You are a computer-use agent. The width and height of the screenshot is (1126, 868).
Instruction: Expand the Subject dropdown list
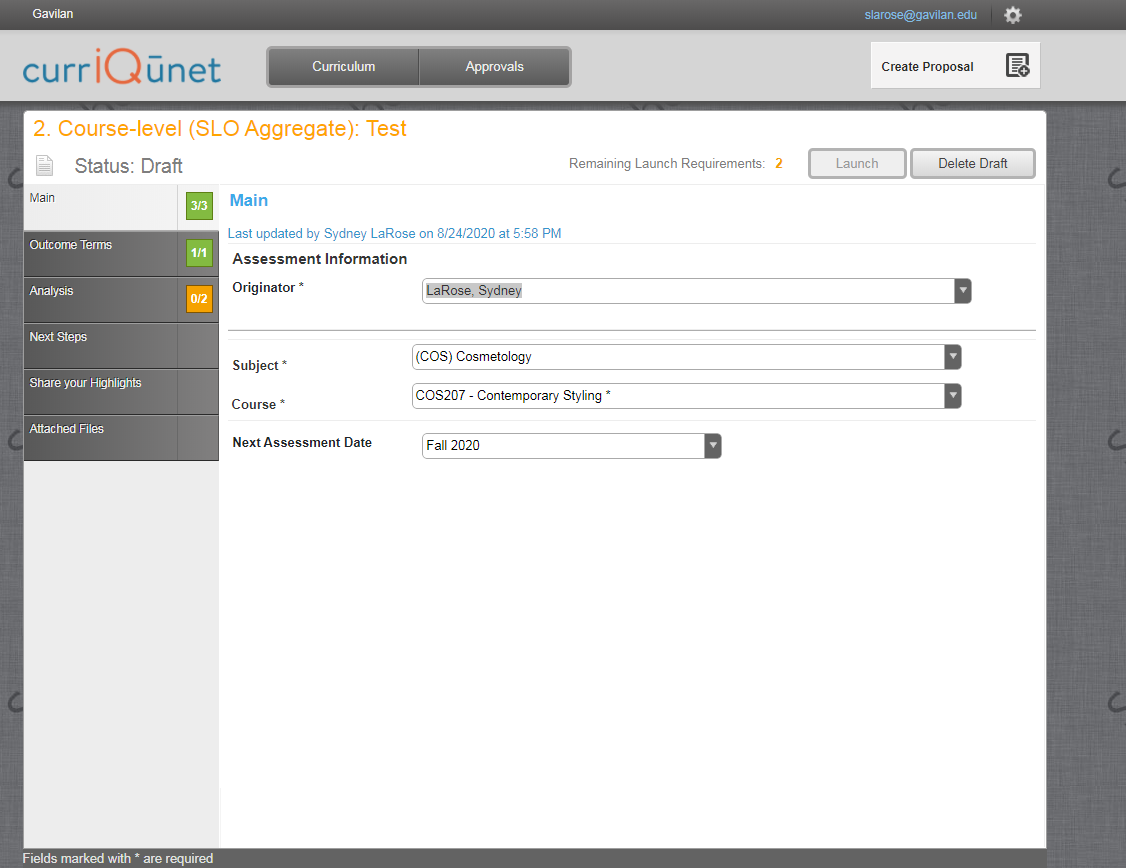point(953,357)
